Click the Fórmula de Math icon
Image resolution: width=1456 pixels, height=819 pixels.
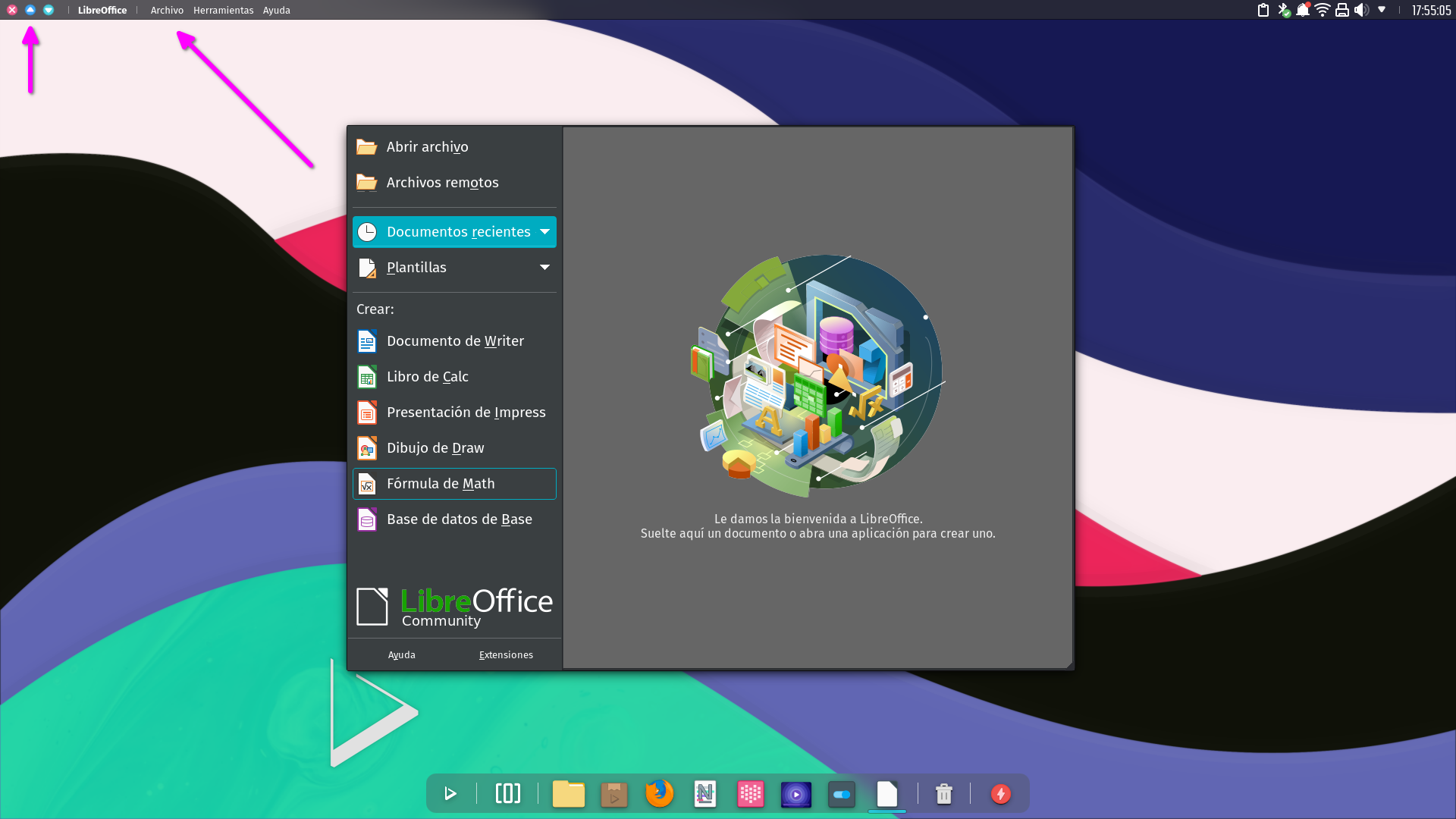367,484
